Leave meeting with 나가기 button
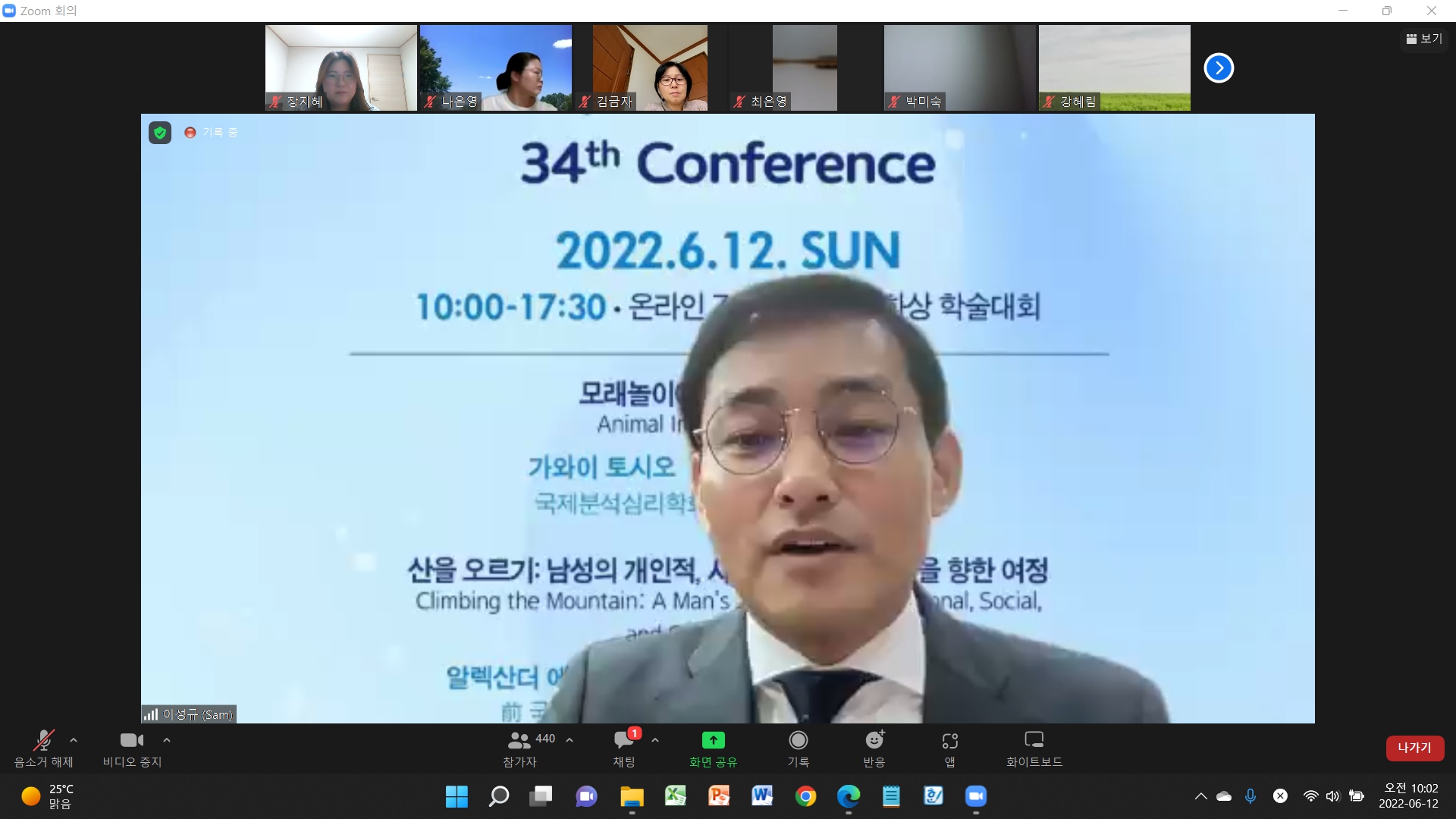Screen dimensions: 1456x819 pyautogui.click(x=1415, y=748)
